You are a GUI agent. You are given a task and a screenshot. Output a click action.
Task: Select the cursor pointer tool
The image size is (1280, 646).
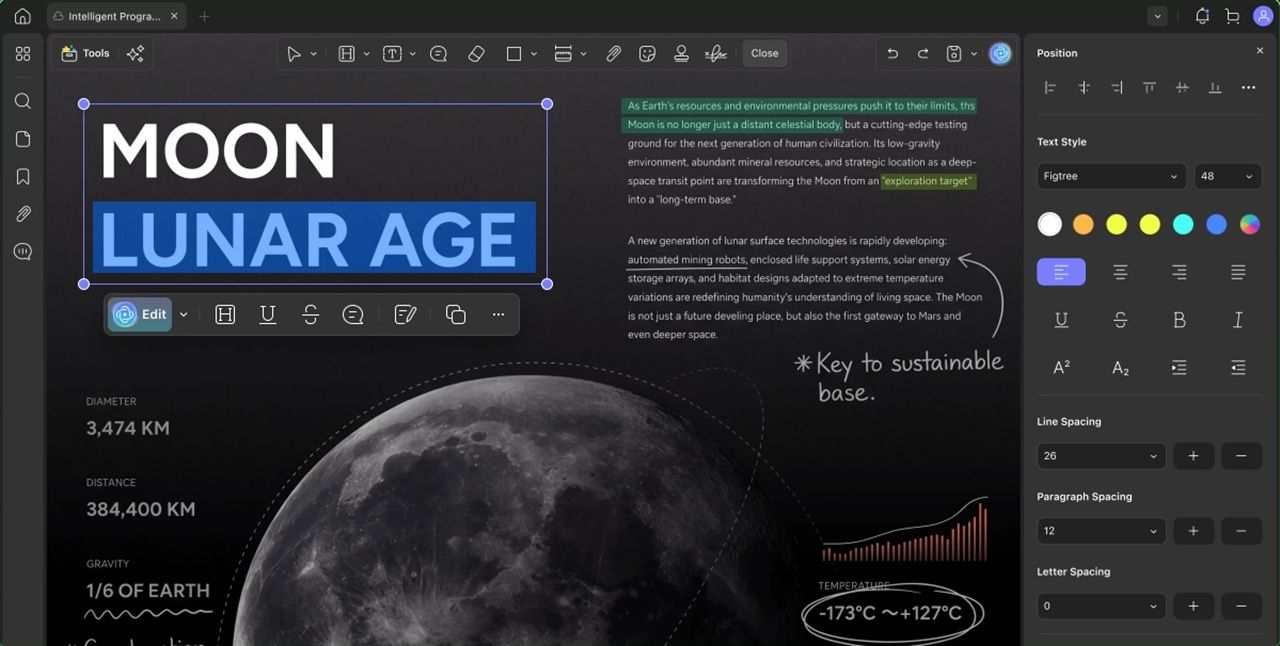point(294,54)
